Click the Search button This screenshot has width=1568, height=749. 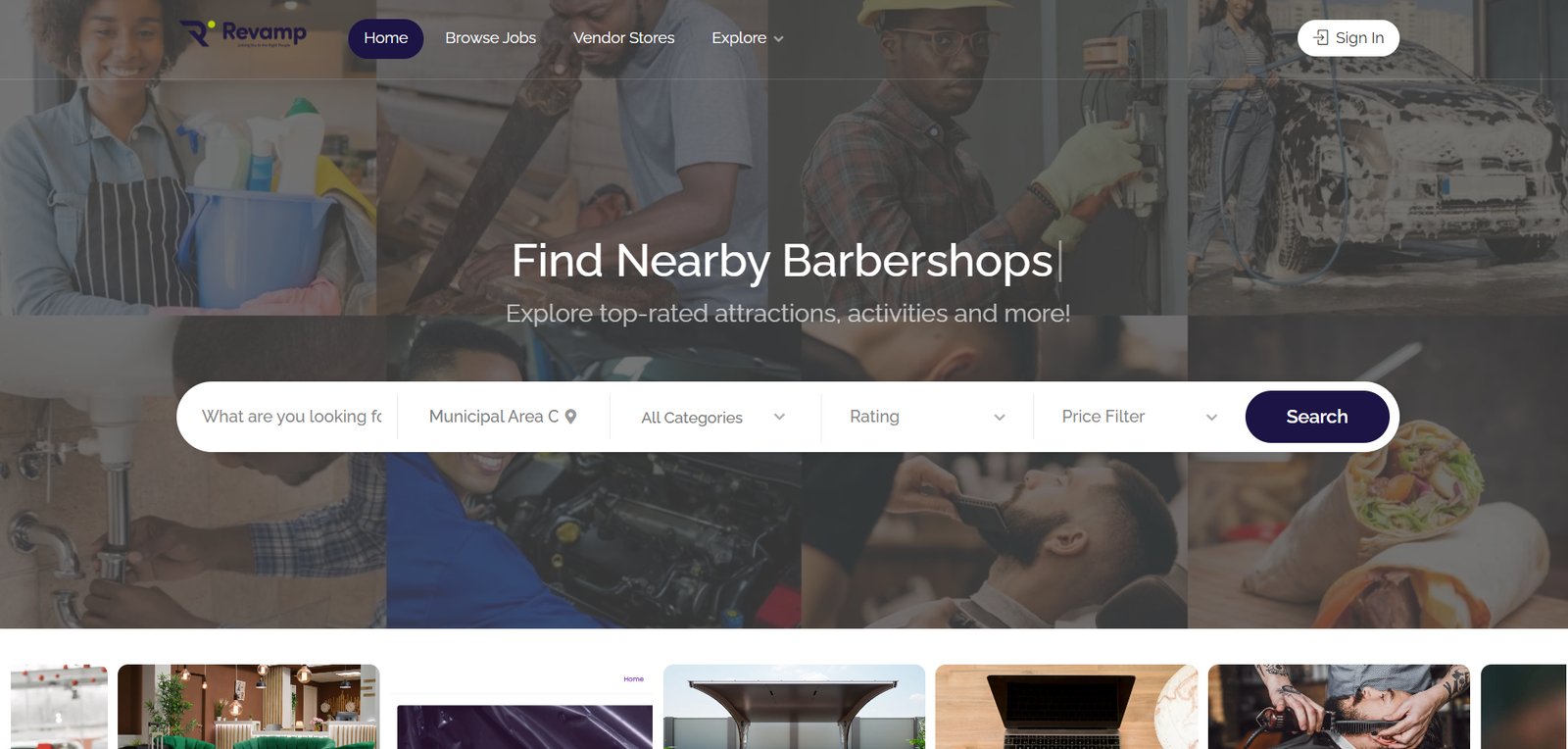coord(1317,417)
